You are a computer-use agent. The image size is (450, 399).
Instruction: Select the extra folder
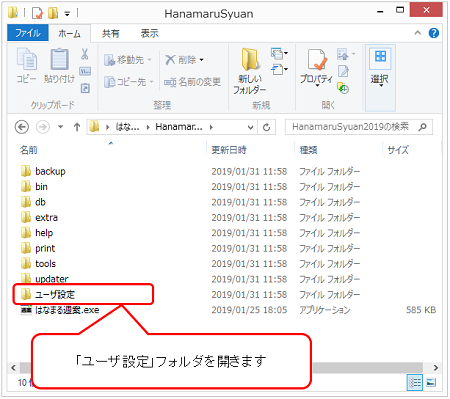pyautogui.click(x=39, y=218)
